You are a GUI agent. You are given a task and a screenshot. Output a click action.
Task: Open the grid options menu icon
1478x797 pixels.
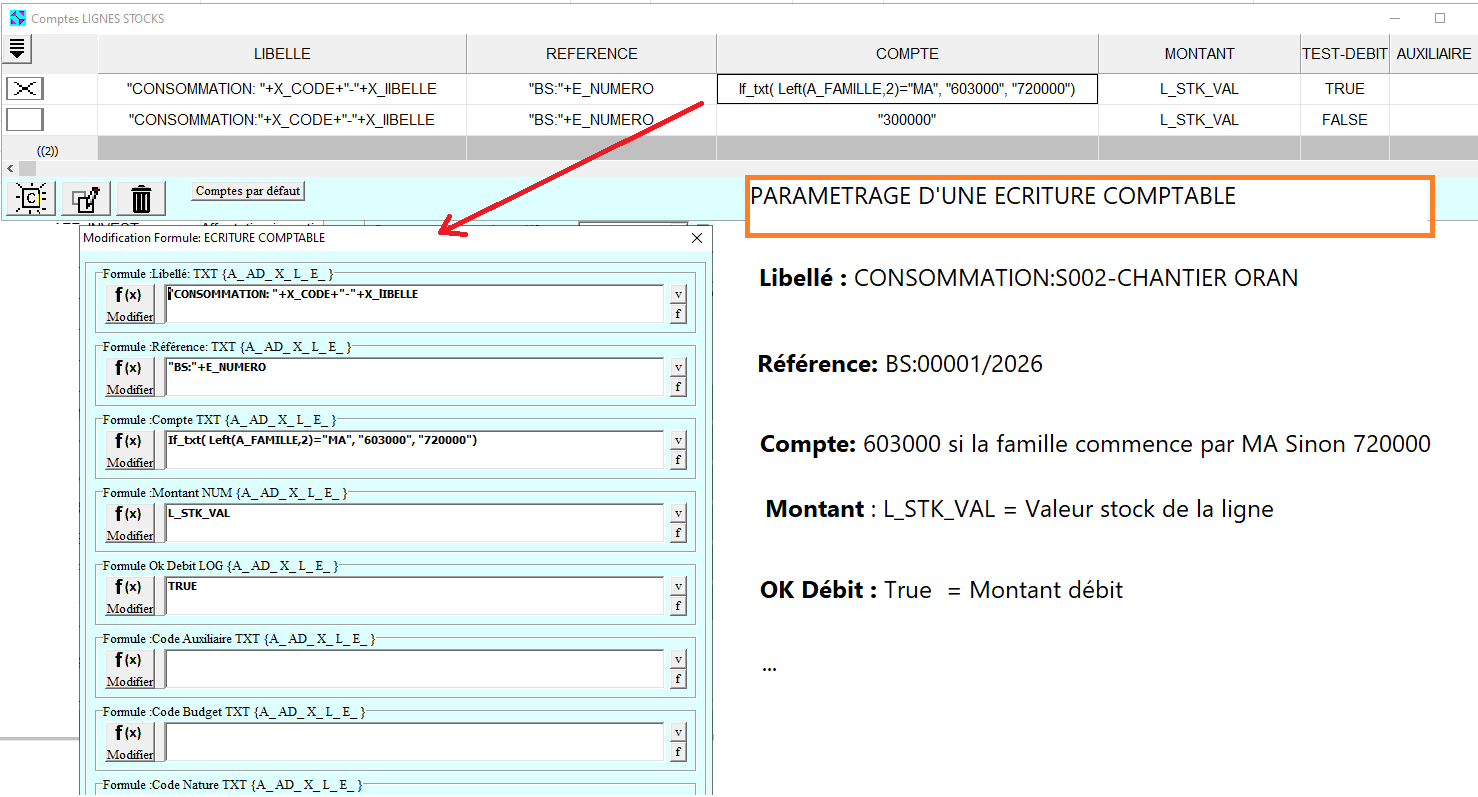pyautogui.click(x=17, y=48)
